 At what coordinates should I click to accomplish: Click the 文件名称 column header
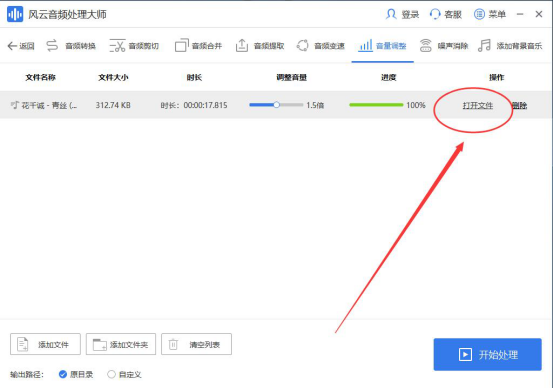(41, 77)
